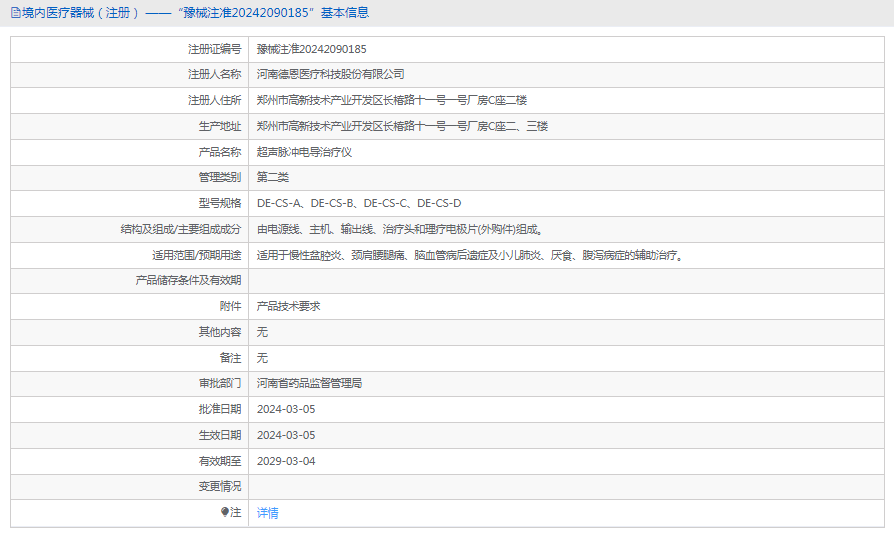Click the 型号规格 row label
894x533 pixels.
(220, 203)
